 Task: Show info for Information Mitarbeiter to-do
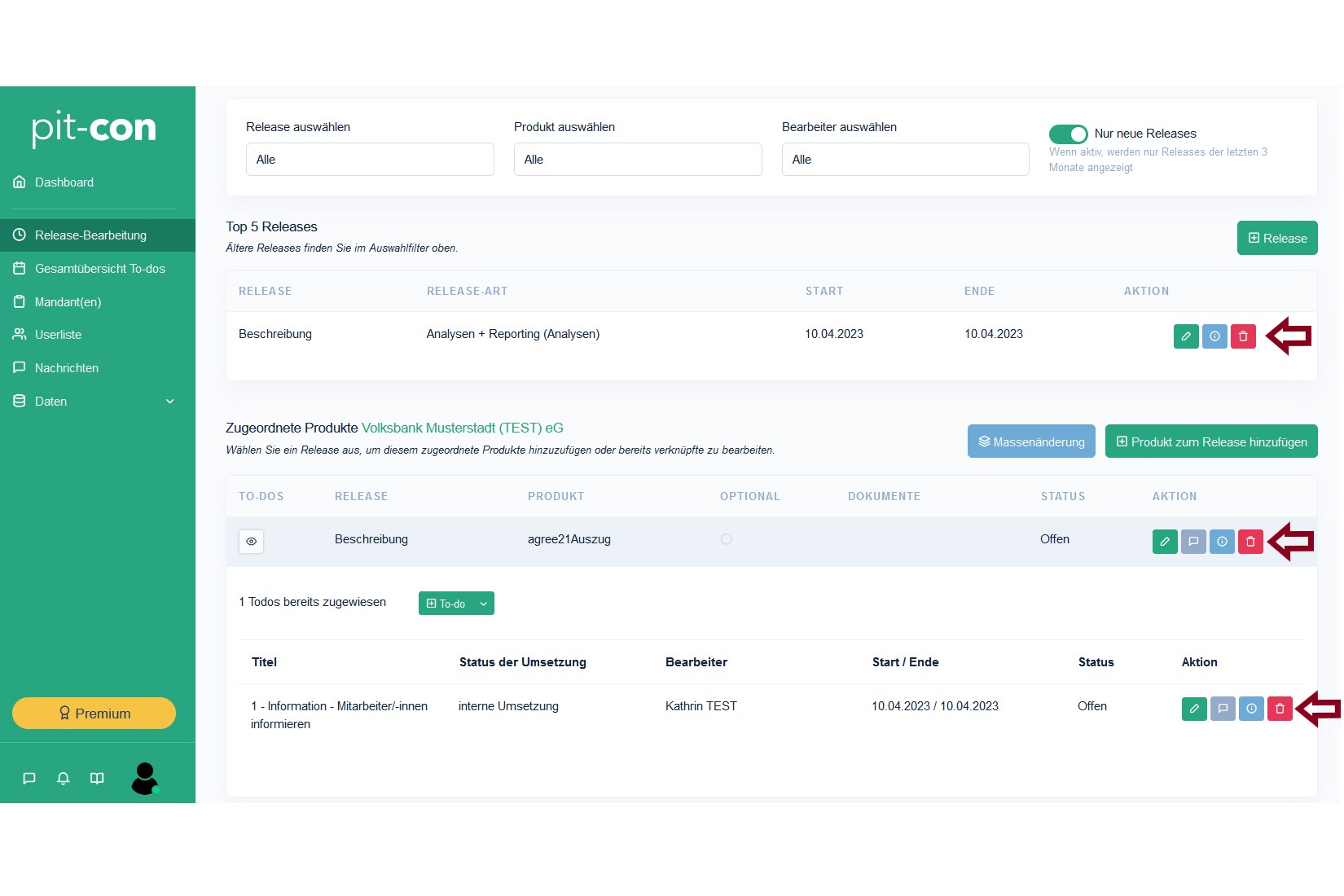tap(1251, 709)
